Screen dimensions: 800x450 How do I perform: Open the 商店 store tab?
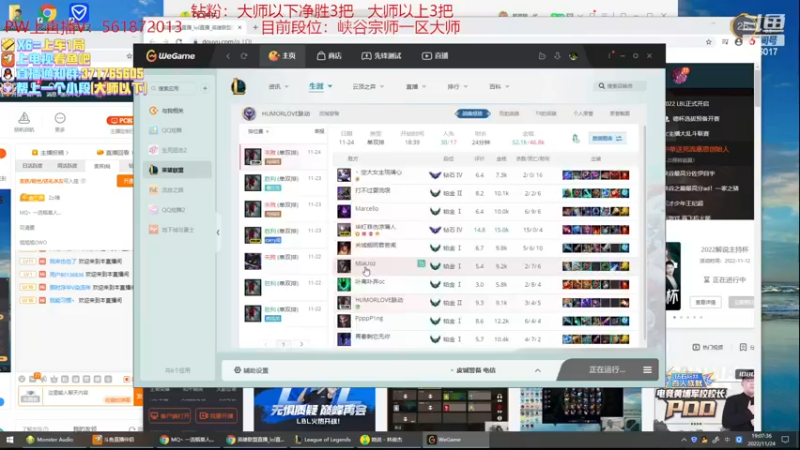click(329, 56)
